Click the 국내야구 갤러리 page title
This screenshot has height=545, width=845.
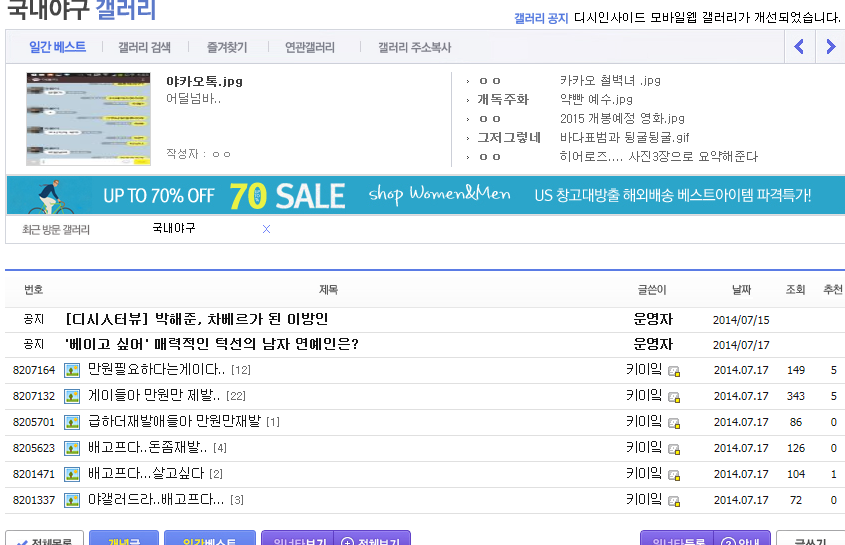point(81,10)
